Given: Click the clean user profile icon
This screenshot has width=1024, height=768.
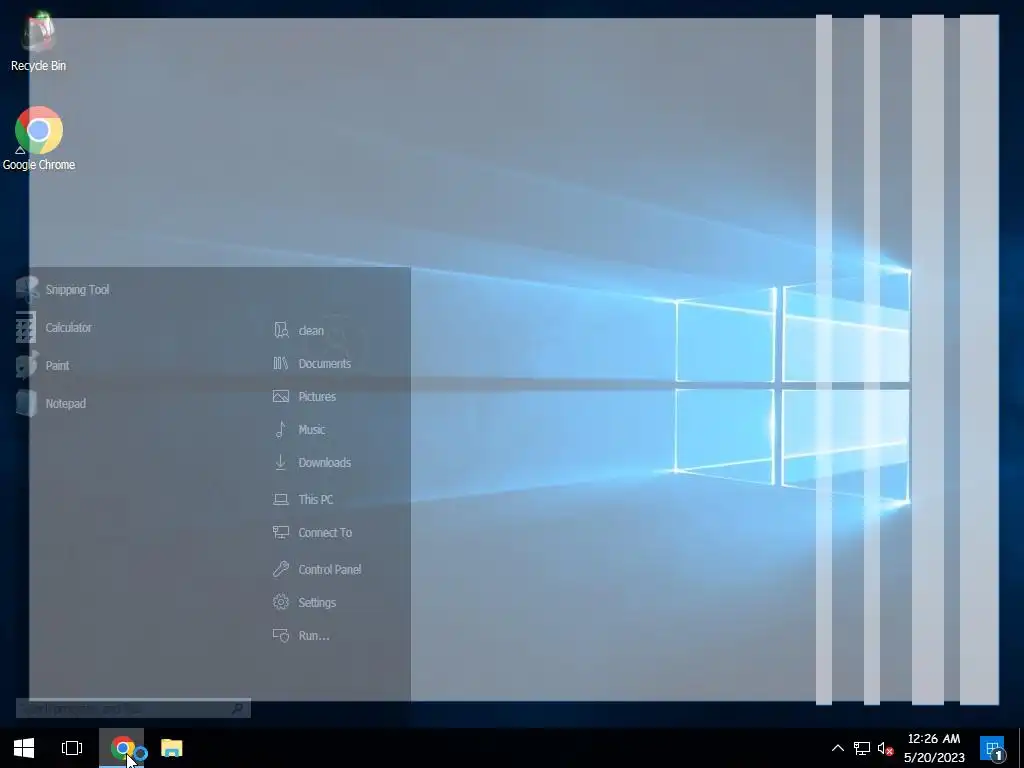Looking at the screenshot, I should point(281,330).
